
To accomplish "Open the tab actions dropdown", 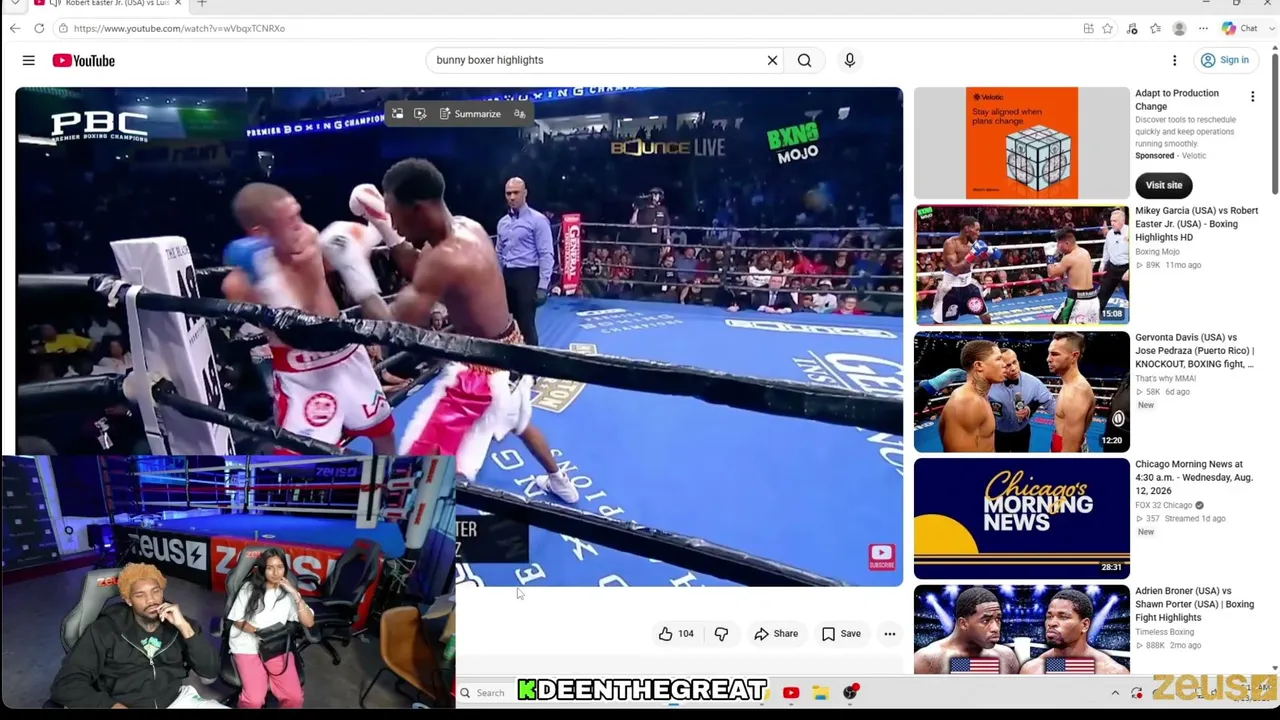I will tap(15, 4).
